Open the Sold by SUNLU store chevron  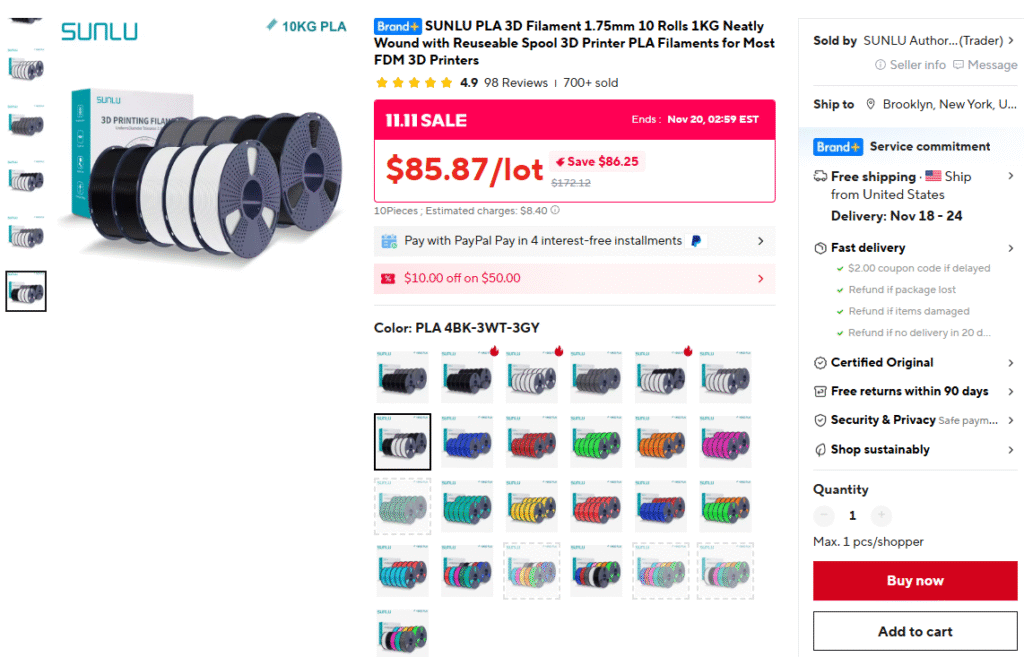point(1010,41)
